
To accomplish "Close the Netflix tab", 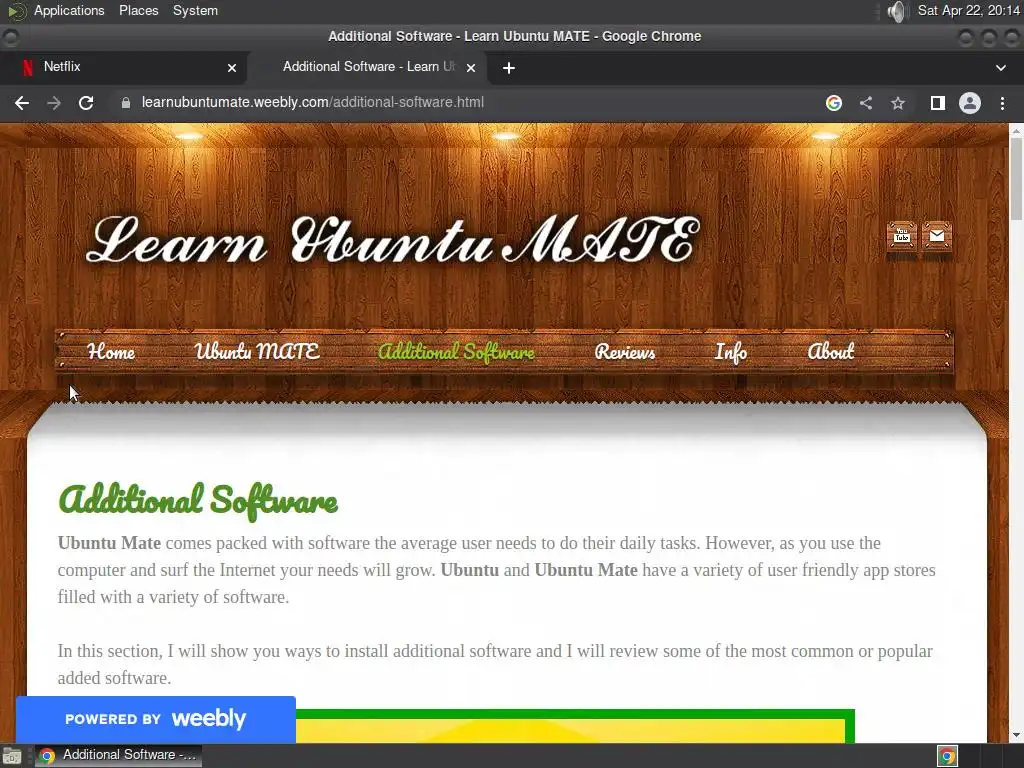I will 232,68.
